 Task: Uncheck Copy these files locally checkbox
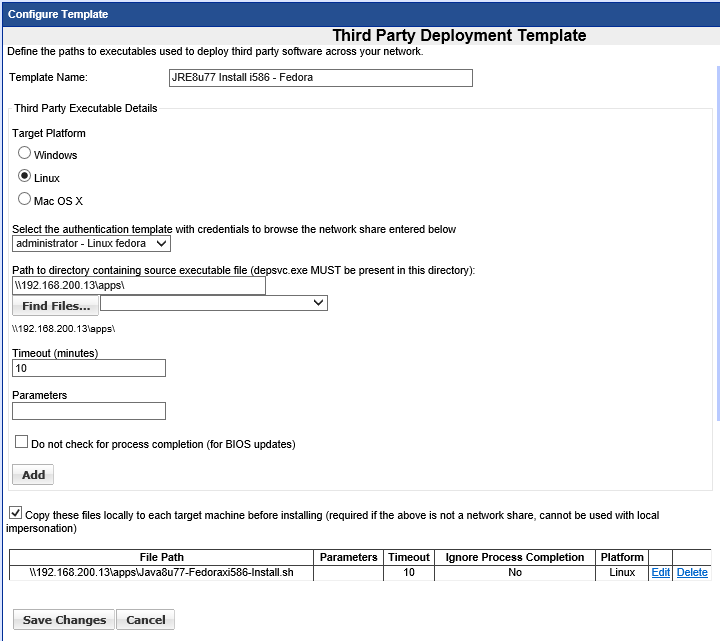point(15,513)
